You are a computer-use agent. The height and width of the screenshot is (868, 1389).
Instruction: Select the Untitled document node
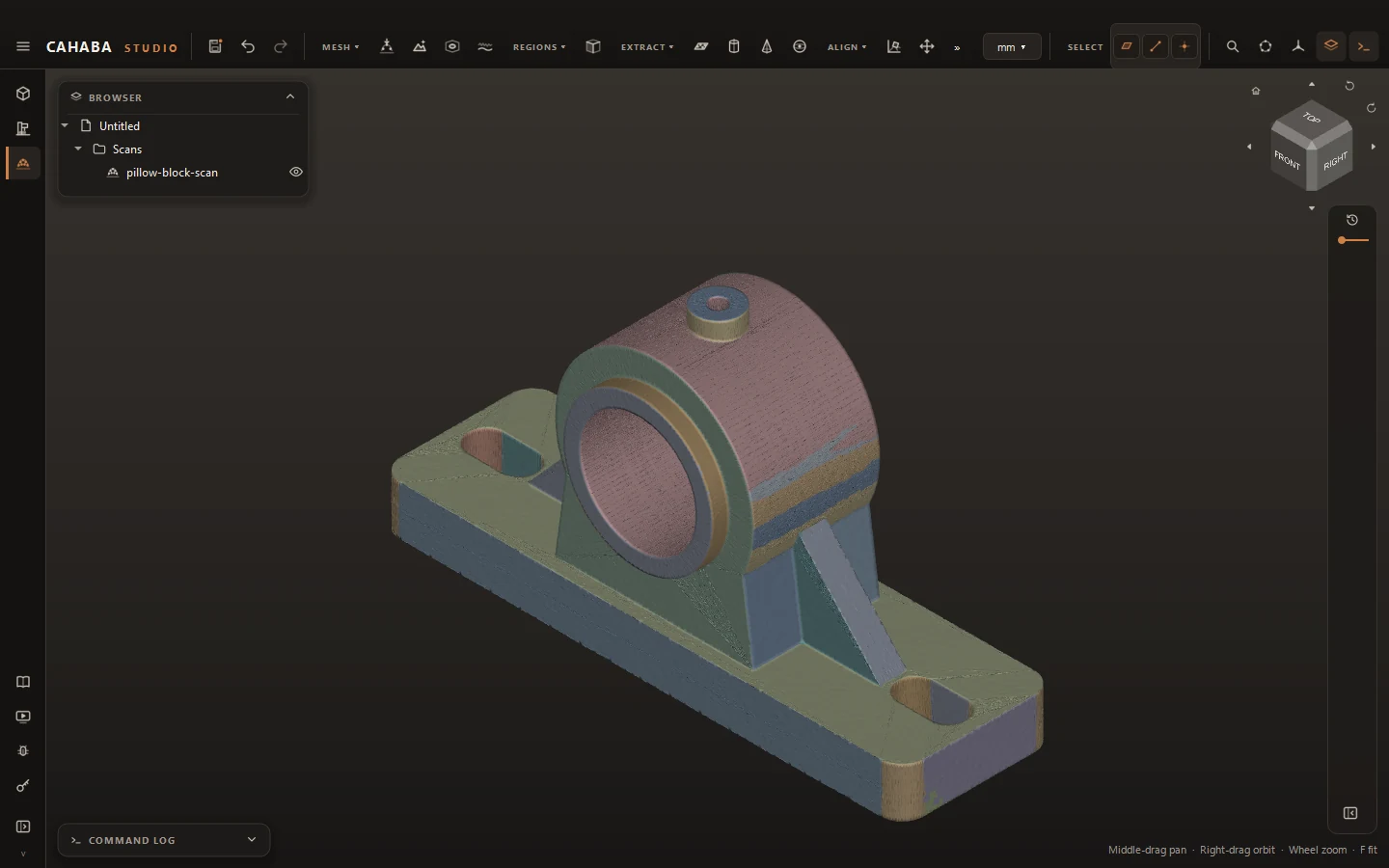120,126
